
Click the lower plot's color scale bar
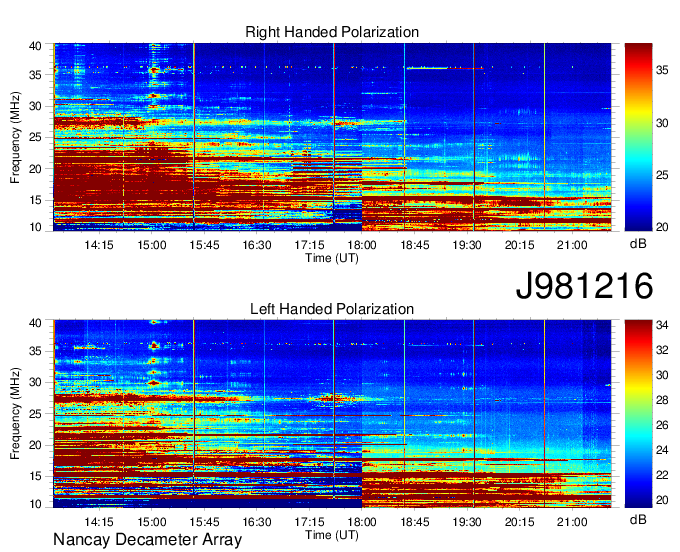(x=638, y=414)
